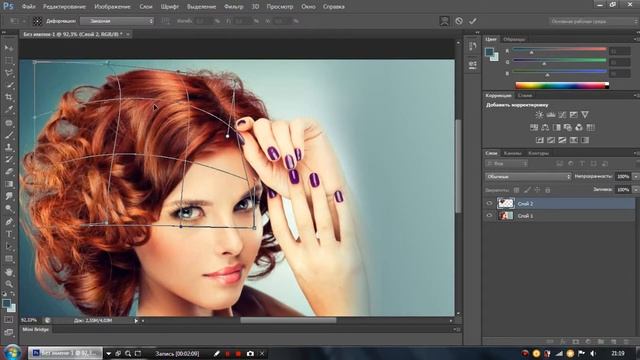This screenshot has height=360, width=640.
Task: Switch to the Контуры tab
Action: 538,153
